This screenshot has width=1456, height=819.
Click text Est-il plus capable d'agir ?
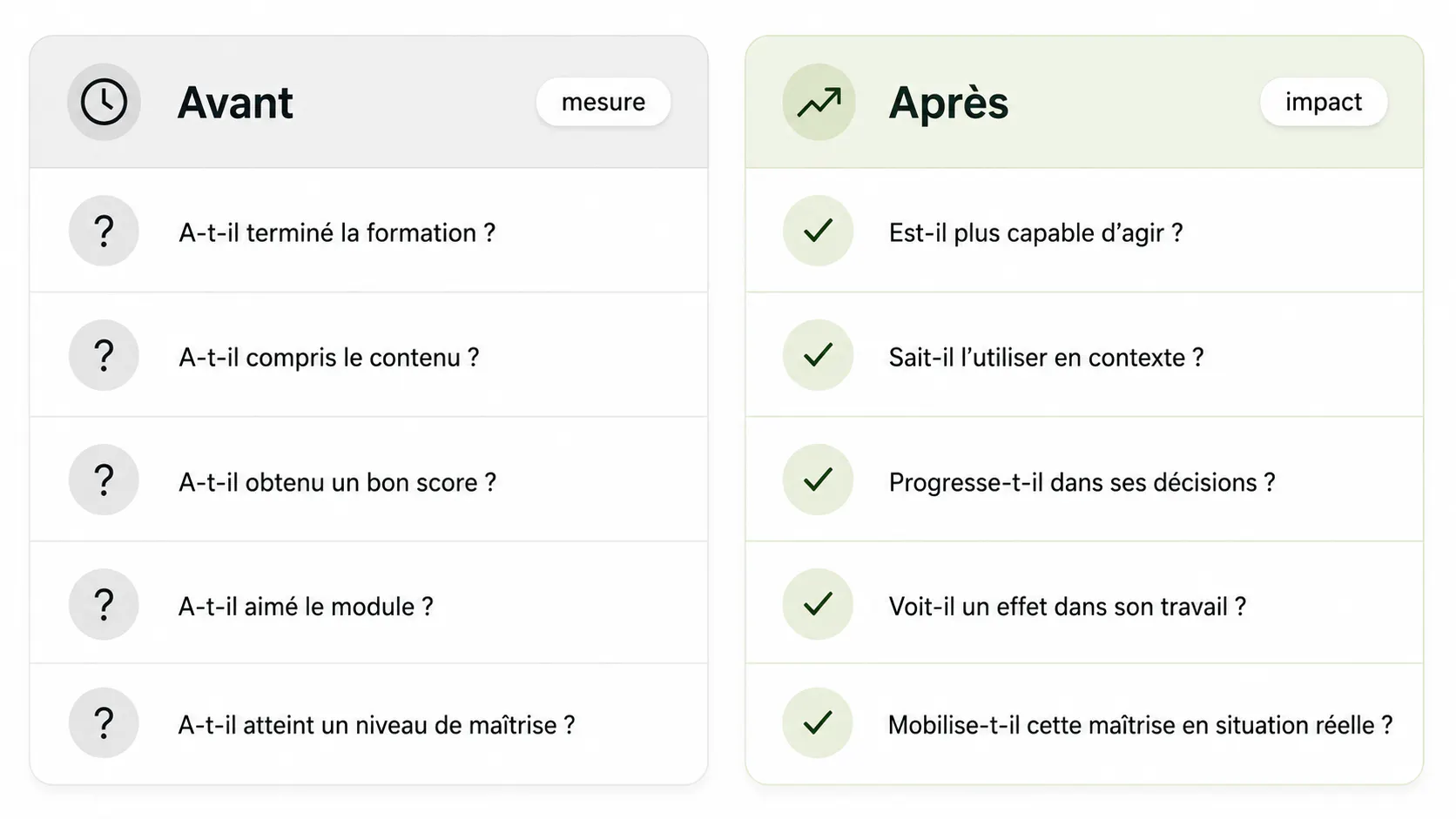[x=1035, y=233]
